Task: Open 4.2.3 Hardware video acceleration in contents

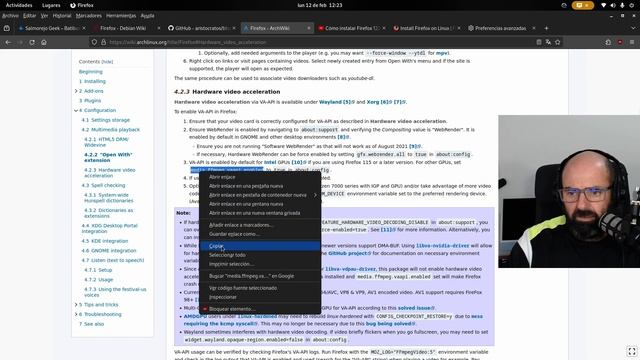Action: tap(109, 173)
